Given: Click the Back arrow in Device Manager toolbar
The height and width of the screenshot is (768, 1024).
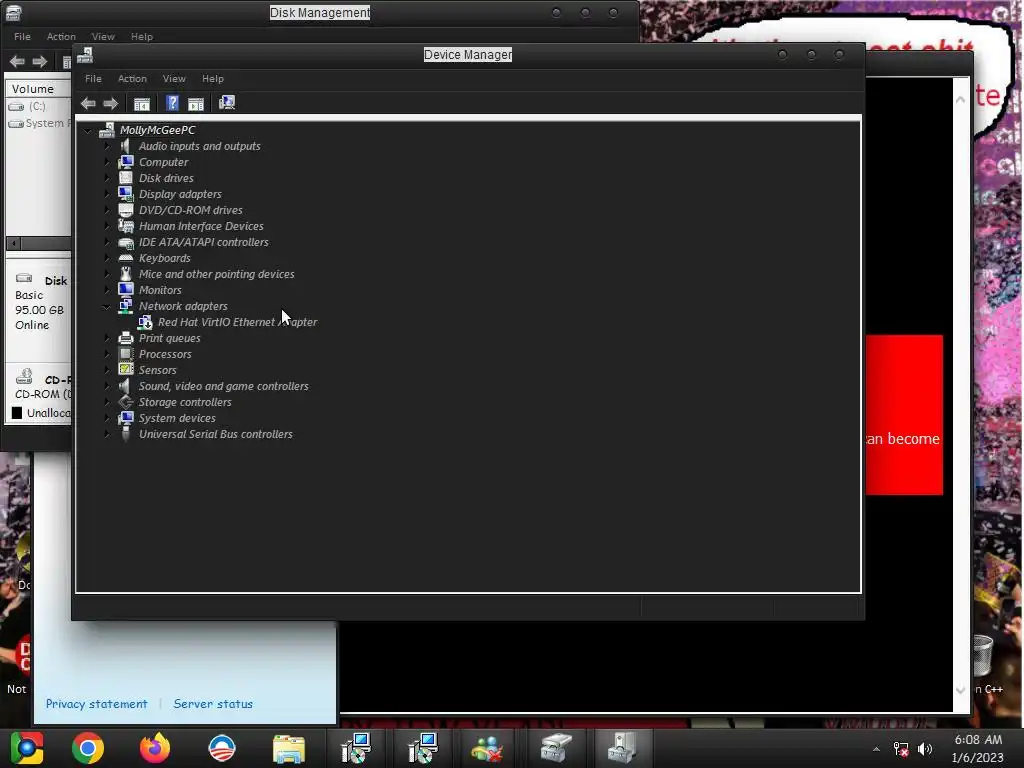Looking at the screenshot, I should pos(88,103).
